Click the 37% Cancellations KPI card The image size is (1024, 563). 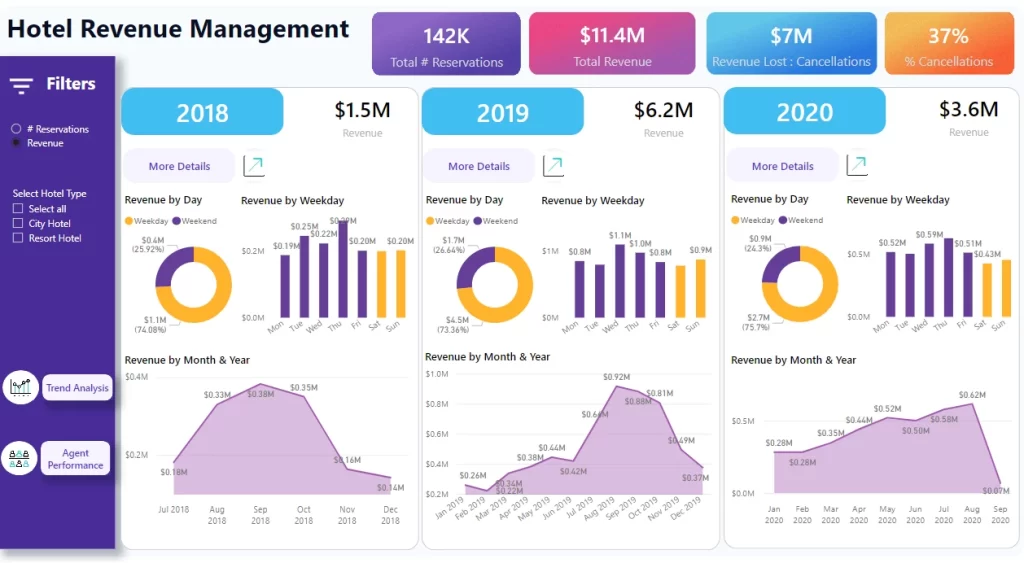[x=948, y=44]
